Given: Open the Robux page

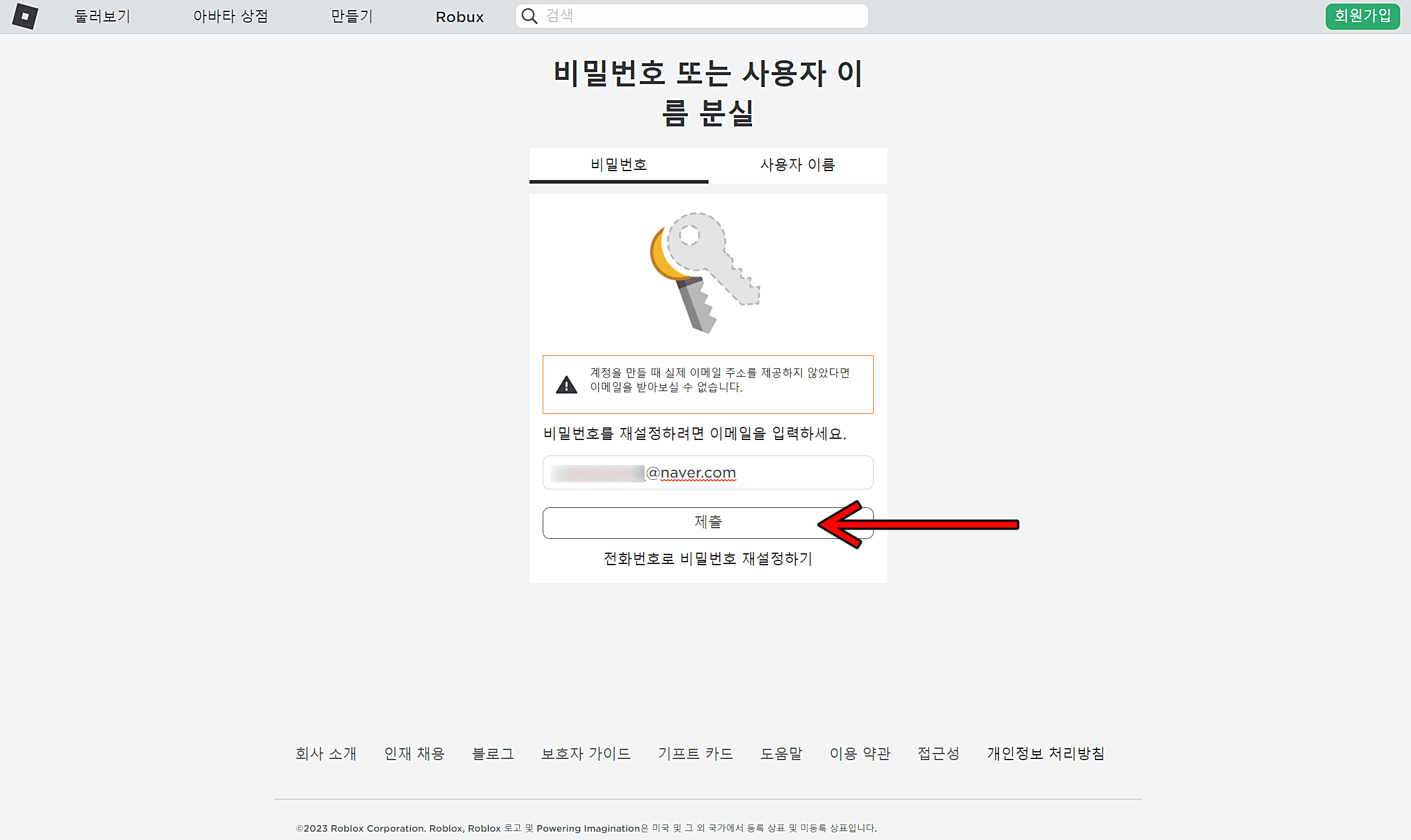Looking at the screenshot, I should coord(459,16).
